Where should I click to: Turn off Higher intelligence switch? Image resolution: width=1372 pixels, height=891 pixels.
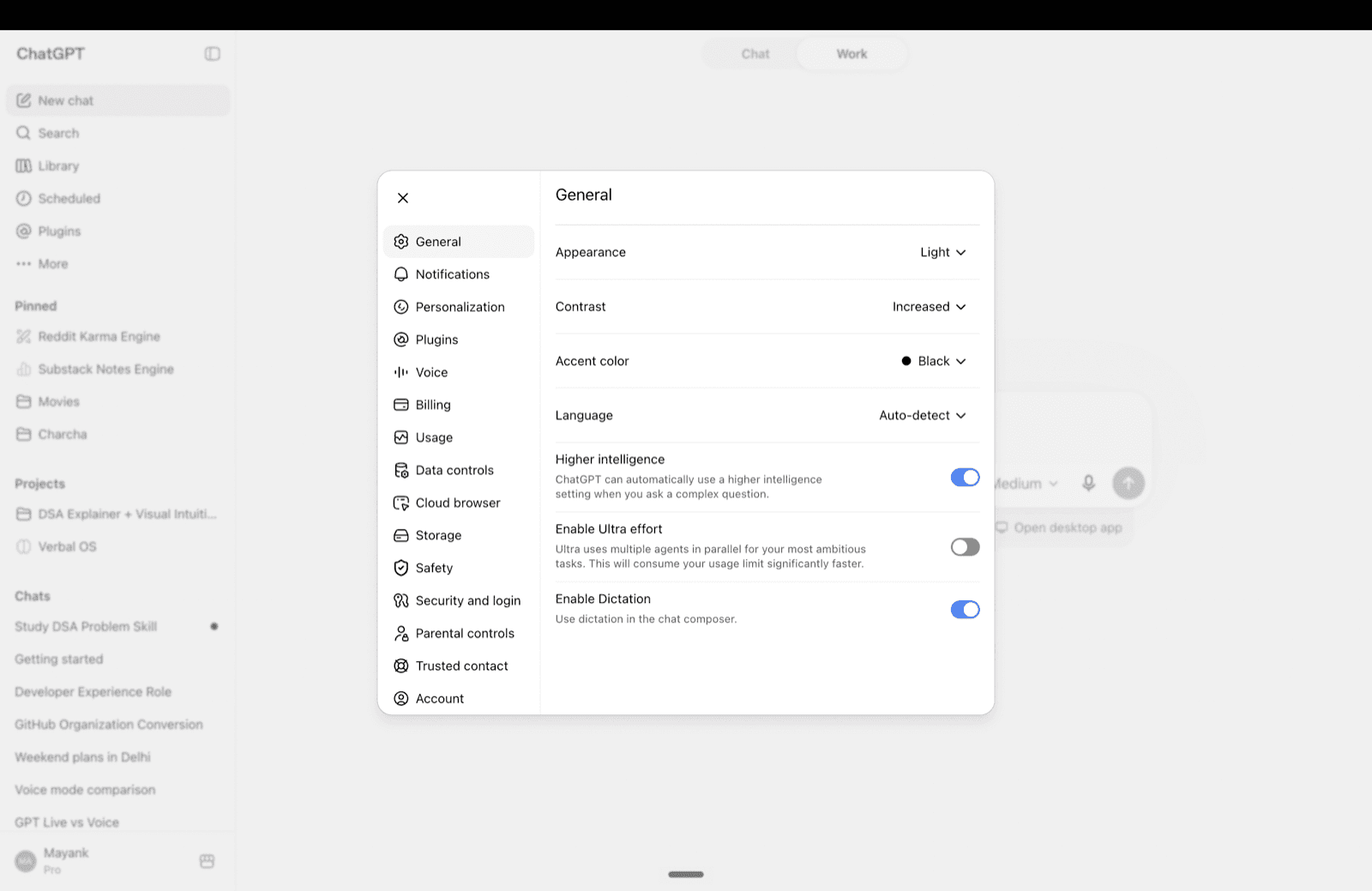click(x=965, y=478)
